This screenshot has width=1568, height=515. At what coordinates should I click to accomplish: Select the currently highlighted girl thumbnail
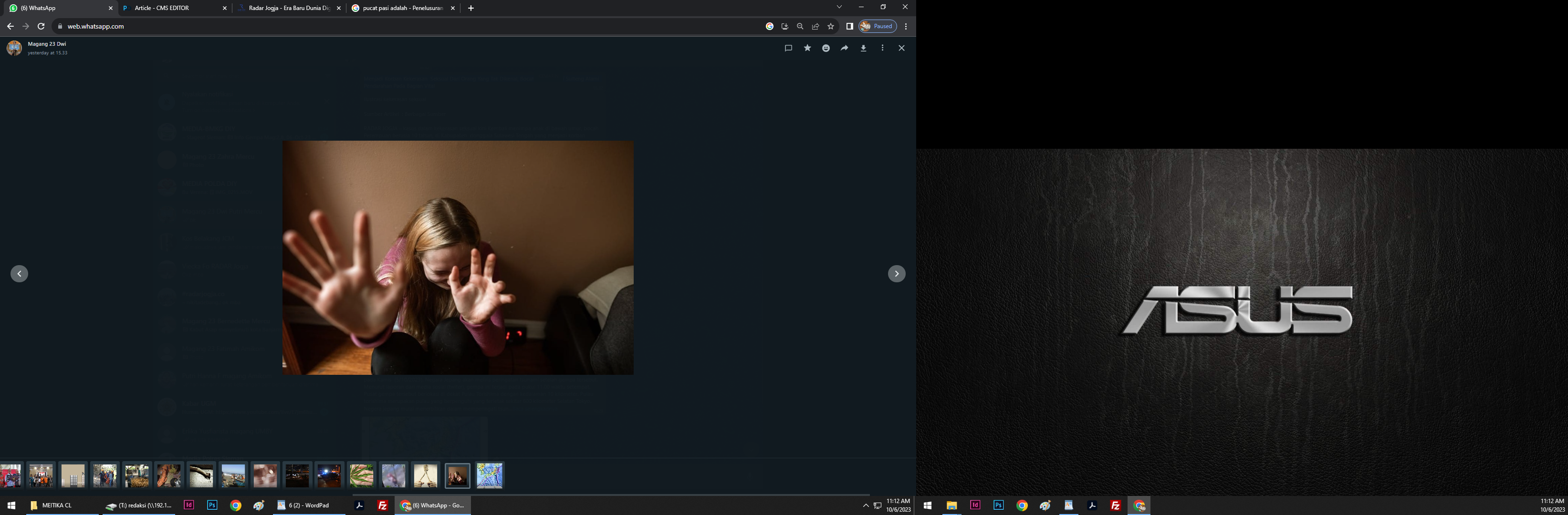coord(458,475)
